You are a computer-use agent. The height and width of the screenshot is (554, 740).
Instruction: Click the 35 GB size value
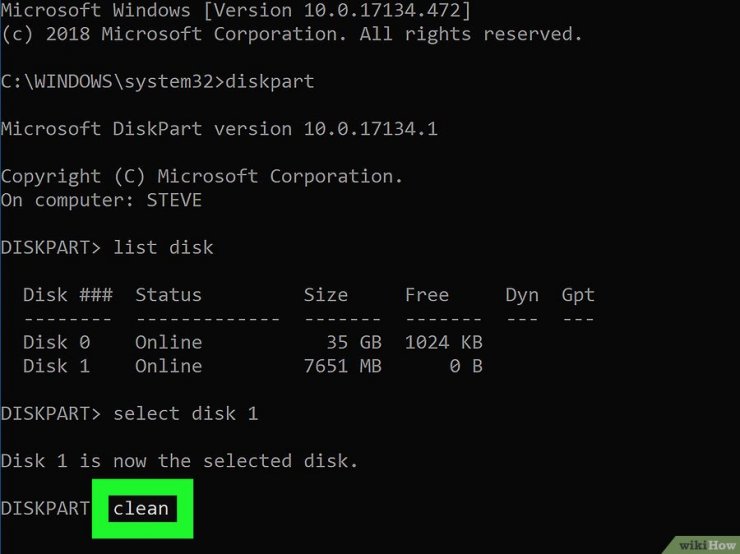[354, 342]
